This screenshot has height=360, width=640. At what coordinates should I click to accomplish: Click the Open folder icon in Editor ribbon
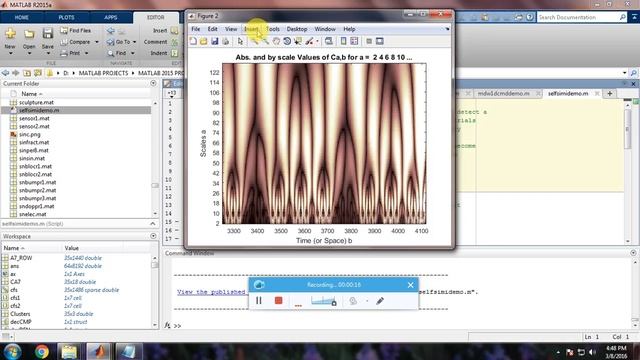(x=29, y=34)
